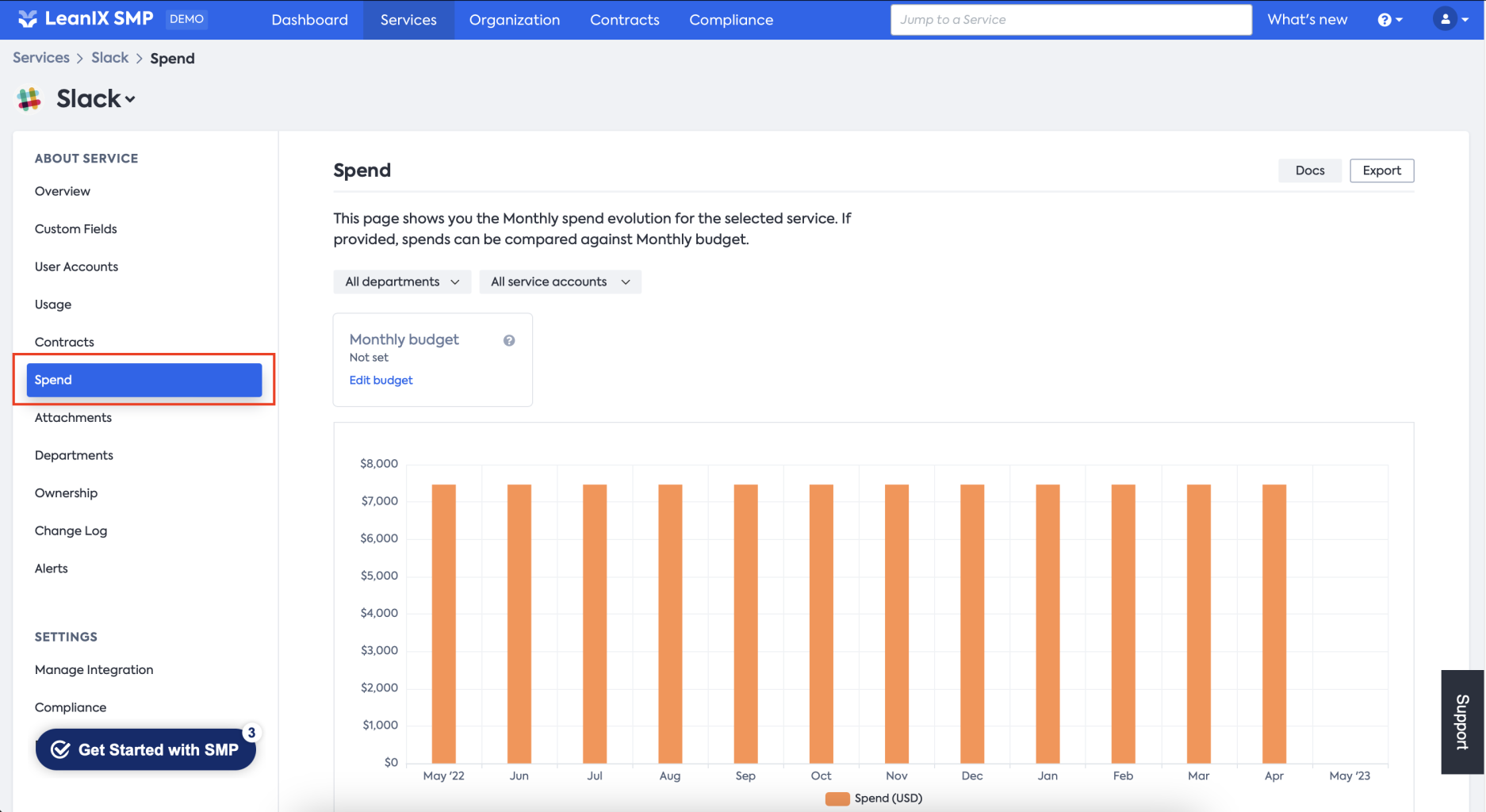This screenshot has height=812, width=1486.
Task: Click the Sep spend bar
Action: 746,624
